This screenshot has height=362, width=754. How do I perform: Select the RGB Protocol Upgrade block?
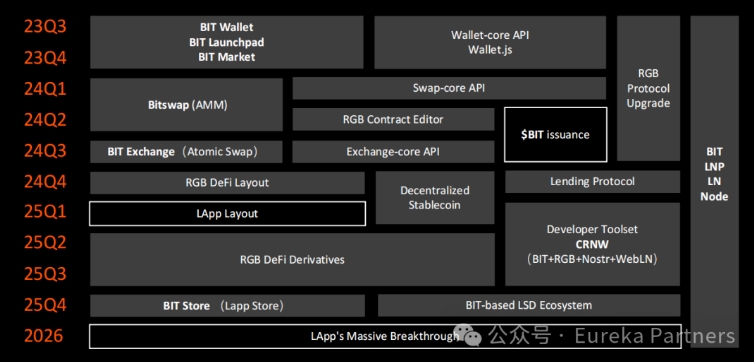click(x=648, y=88)
